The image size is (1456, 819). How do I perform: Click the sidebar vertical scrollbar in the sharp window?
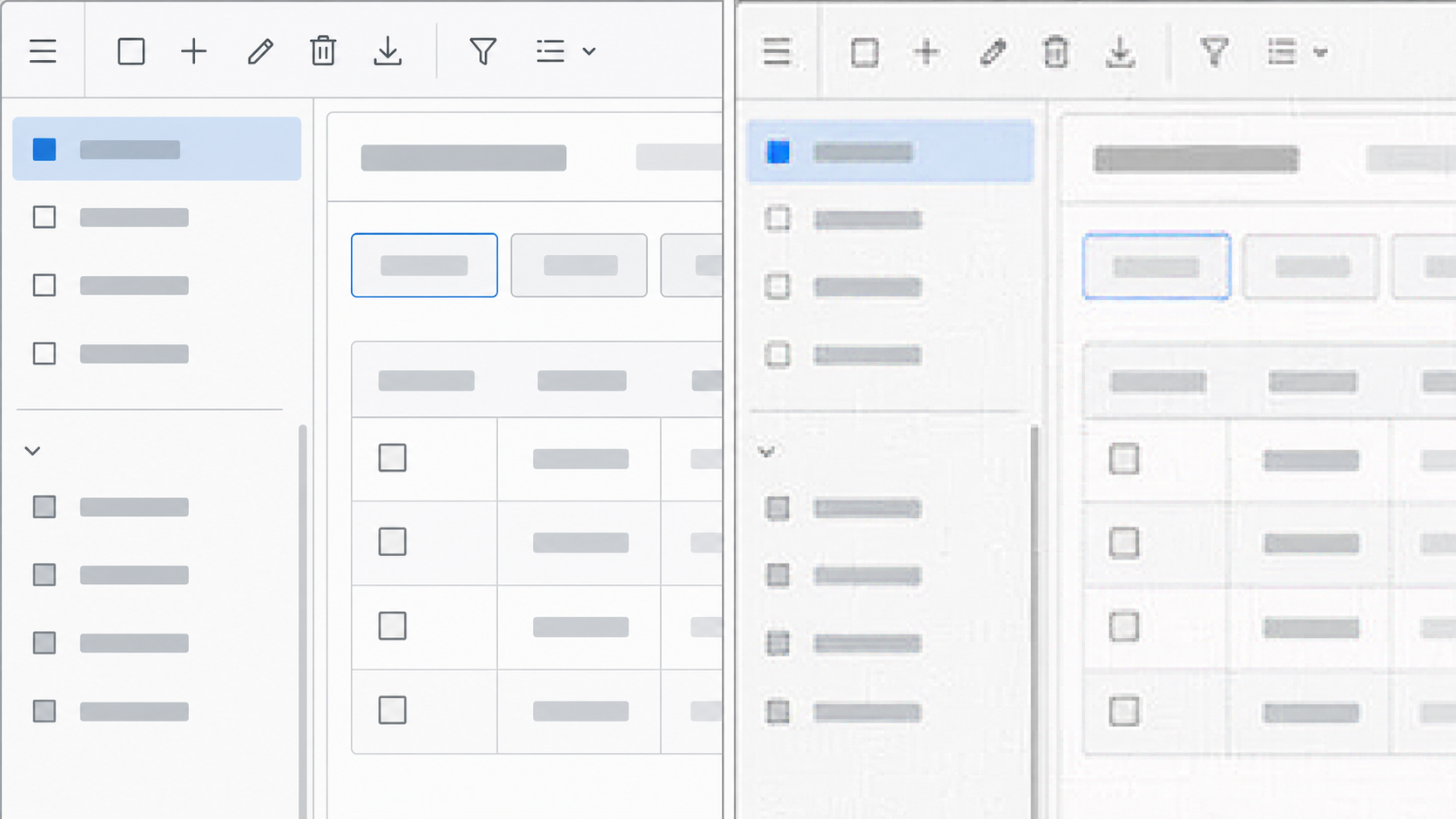(x=302, y=621)
